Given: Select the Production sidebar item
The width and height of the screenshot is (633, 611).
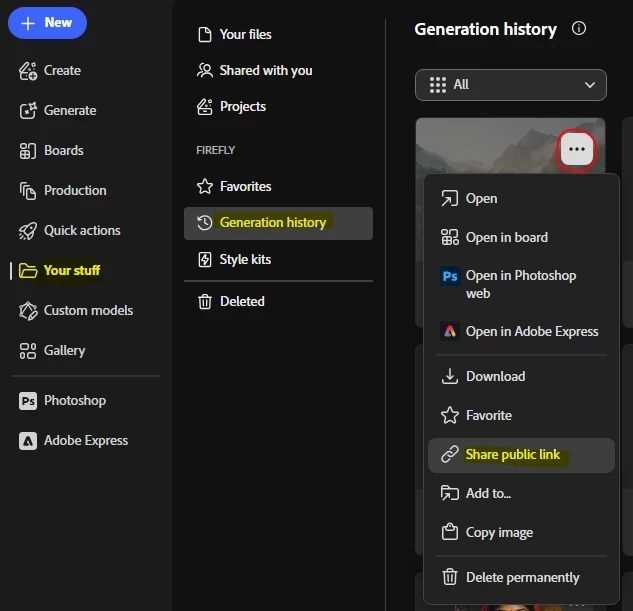Looking at the screenshot, I should tap(63, 190).
